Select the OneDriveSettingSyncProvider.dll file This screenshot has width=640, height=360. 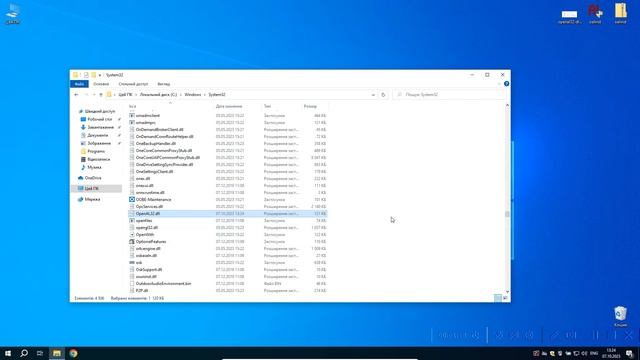pos(164,164)
